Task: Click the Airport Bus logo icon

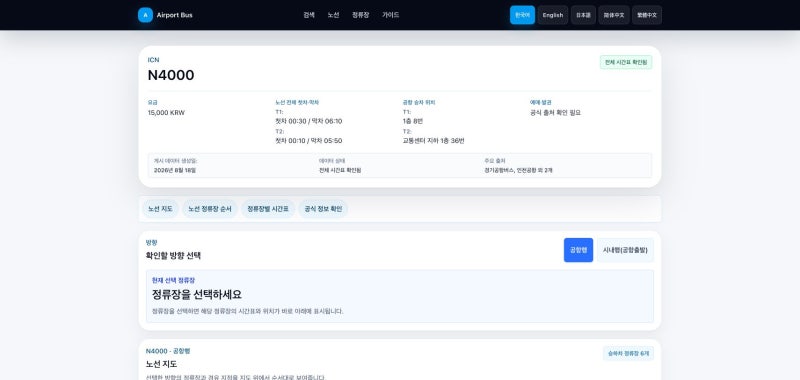Action: click(145, 15)
